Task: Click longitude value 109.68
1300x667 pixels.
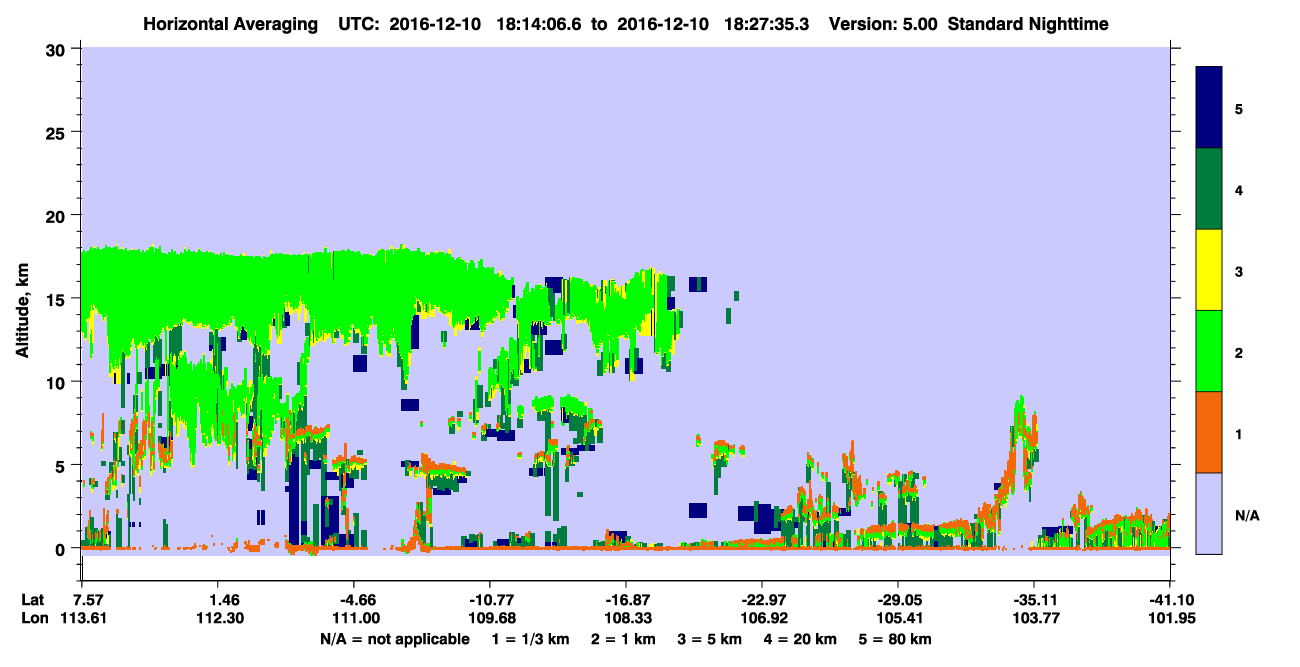Action: [490, 618]
